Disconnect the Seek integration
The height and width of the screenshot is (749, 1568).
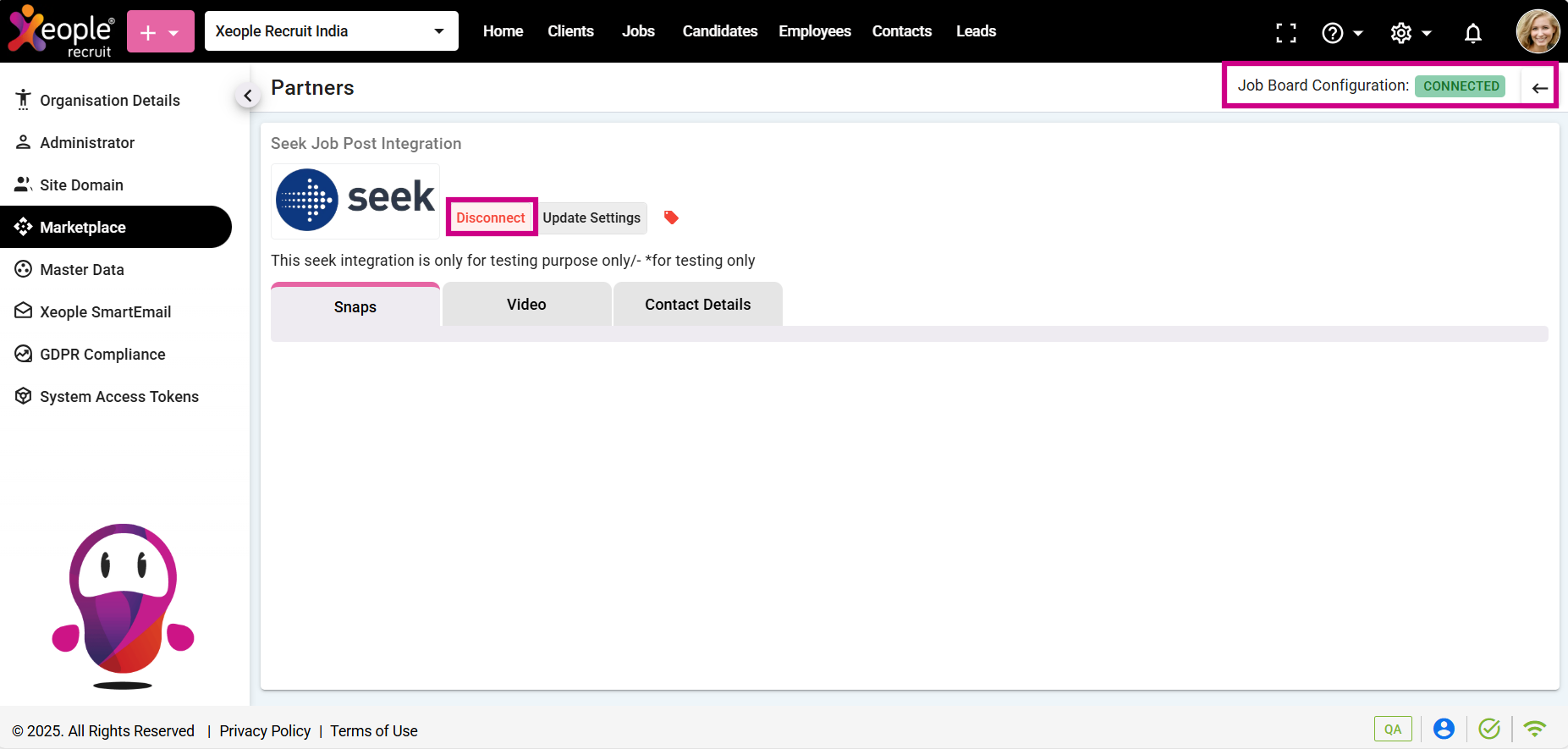tap(491, 218)
